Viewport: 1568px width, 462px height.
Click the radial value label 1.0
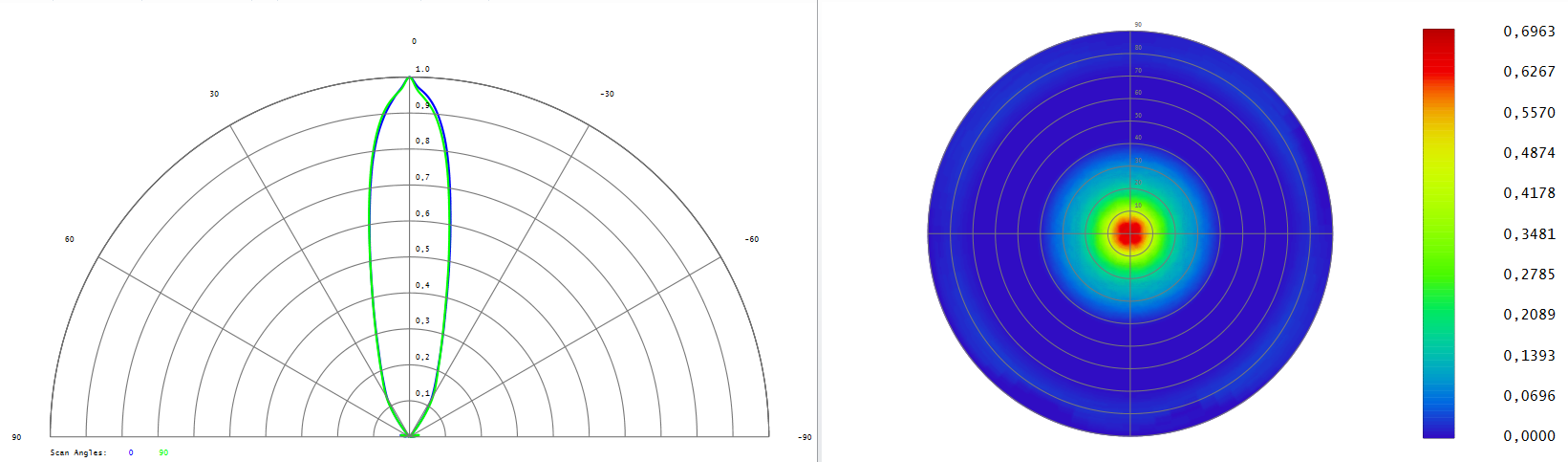pyautogui.click(x=422, y=69)
